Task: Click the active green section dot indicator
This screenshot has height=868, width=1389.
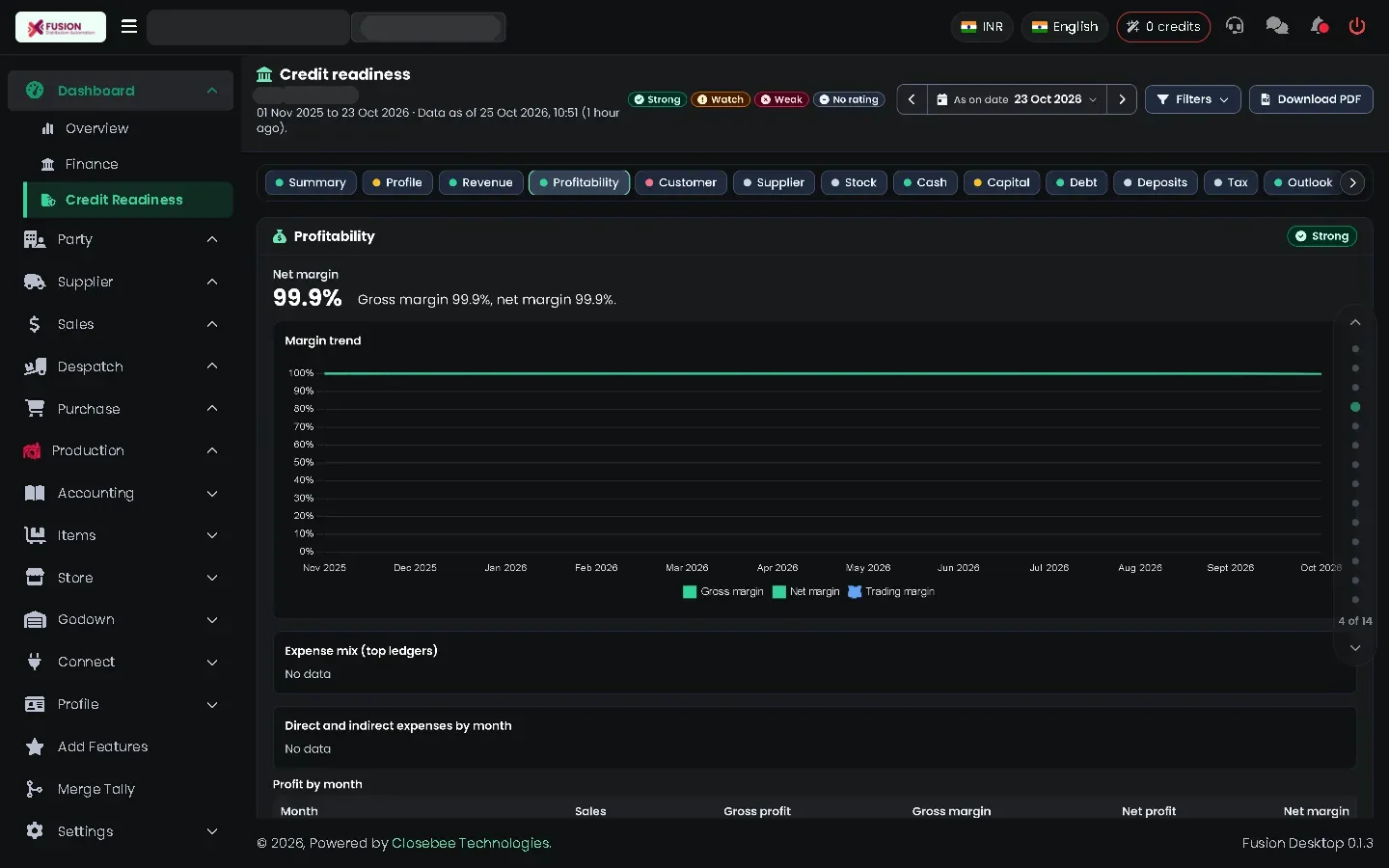Action: (x=1355, y=407)
